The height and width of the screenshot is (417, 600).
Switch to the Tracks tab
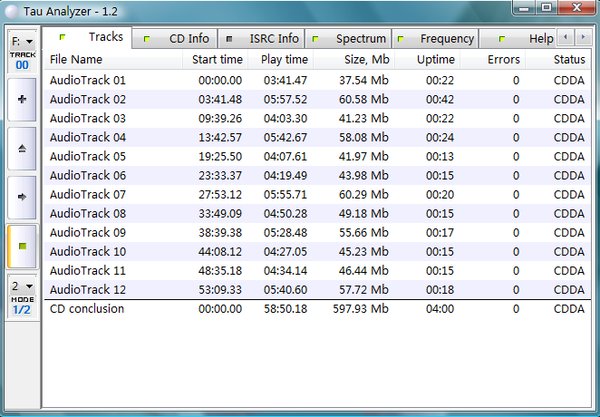point(87,37)
